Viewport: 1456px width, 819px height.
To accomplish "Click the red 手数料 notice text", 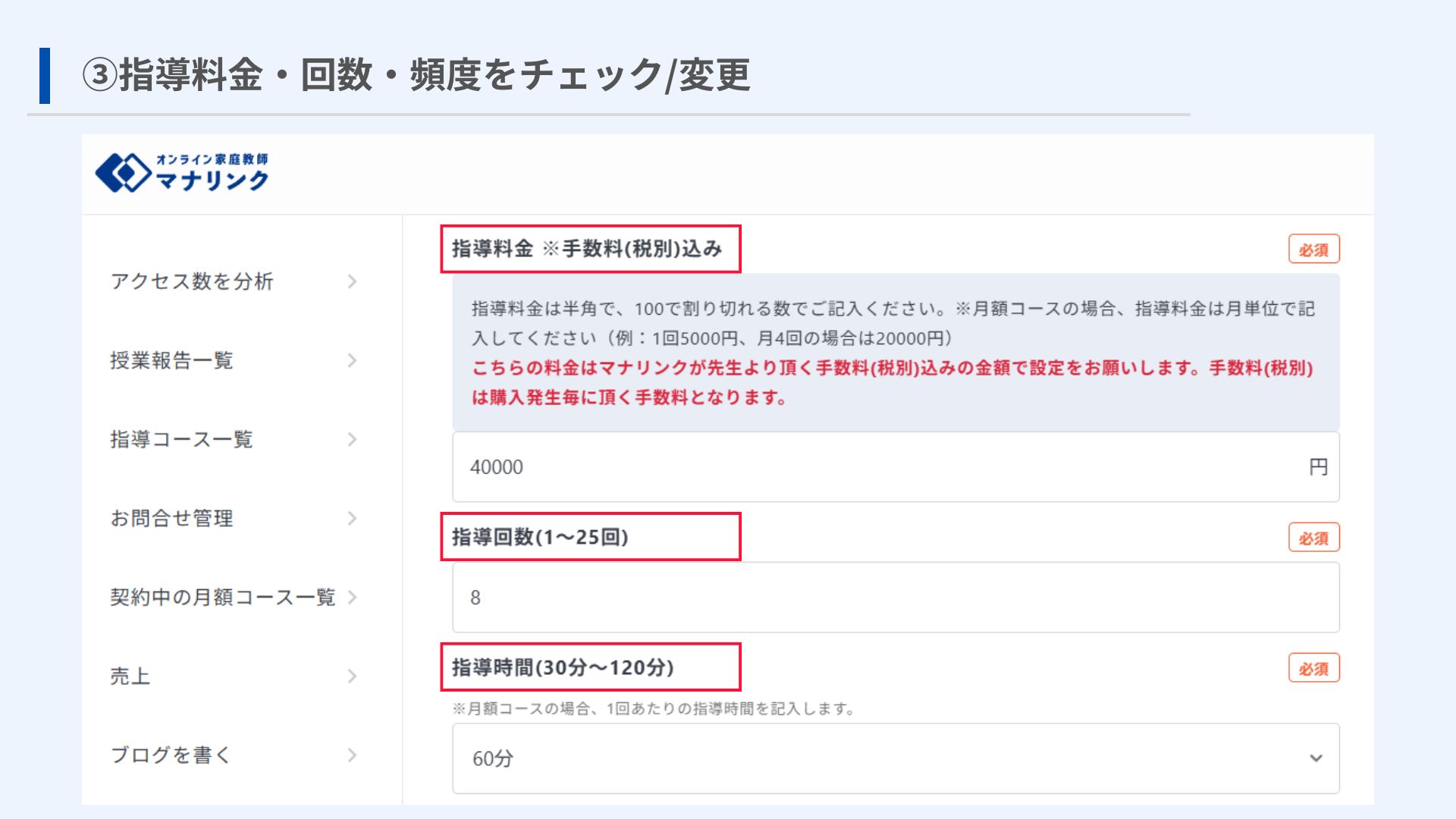I will [893, 382].
